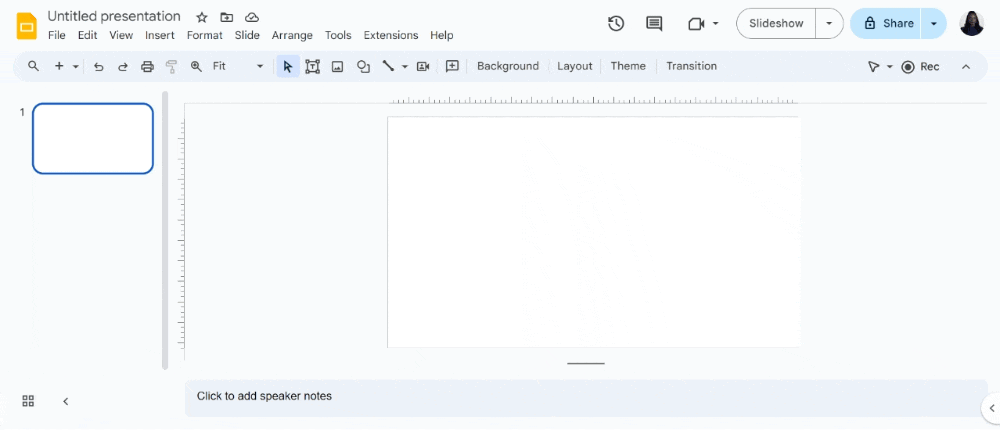Open the Share options dropdown arrow

[933, 24]
